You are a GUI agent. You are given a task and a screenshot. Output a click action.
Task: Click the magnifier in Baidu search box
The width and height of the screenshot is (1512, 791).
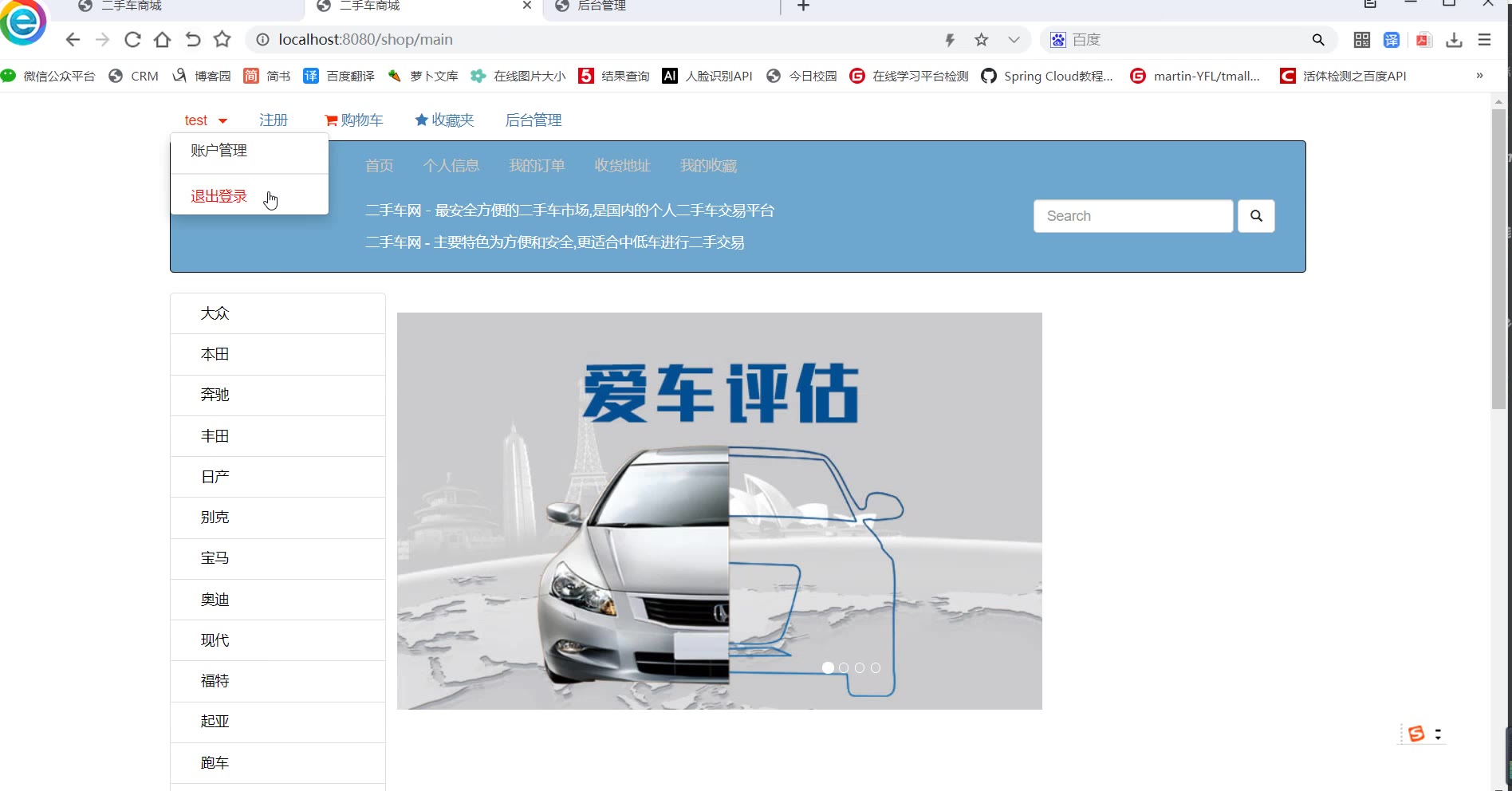click(1318, 40)
